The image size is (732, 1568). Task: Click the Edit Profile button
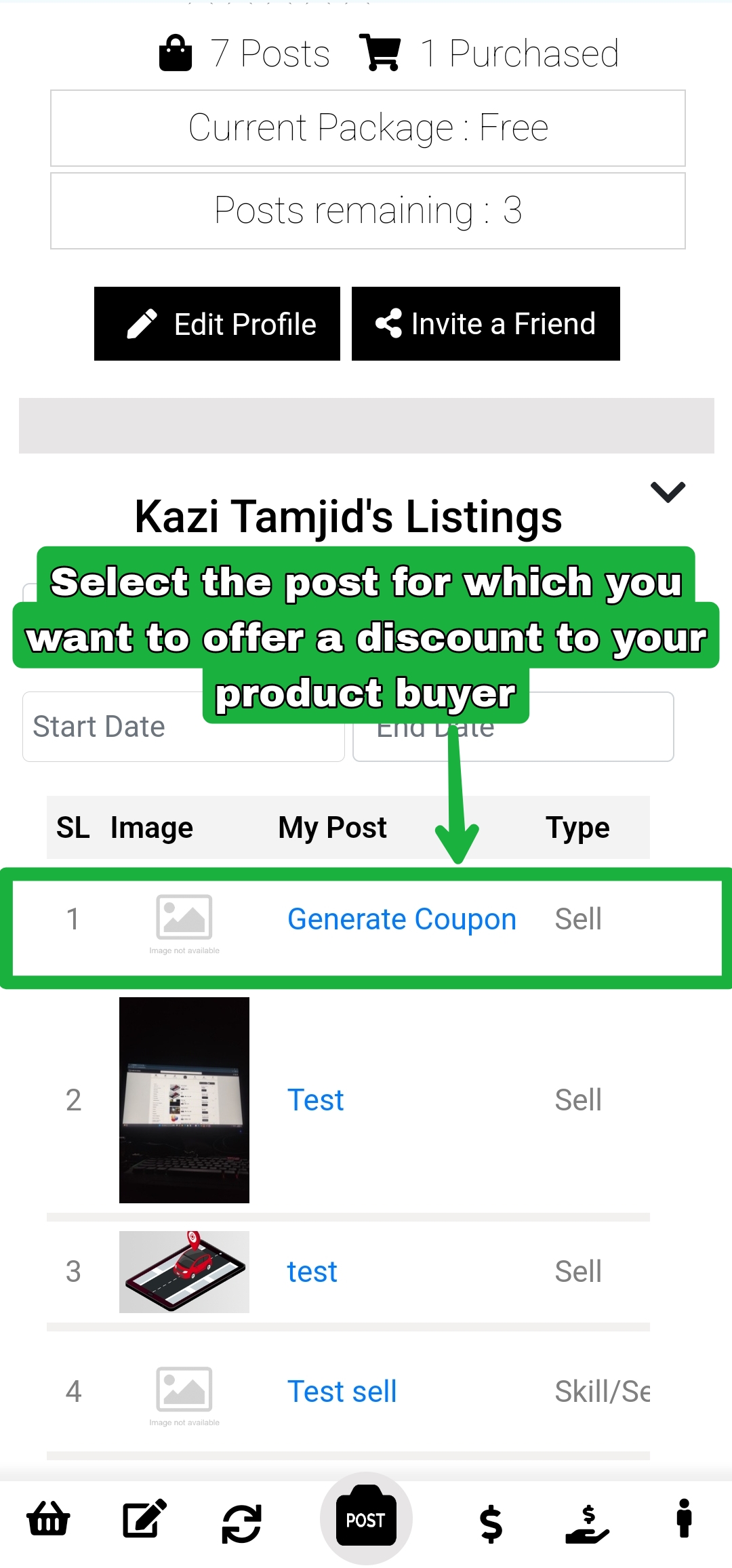point(217,324)
